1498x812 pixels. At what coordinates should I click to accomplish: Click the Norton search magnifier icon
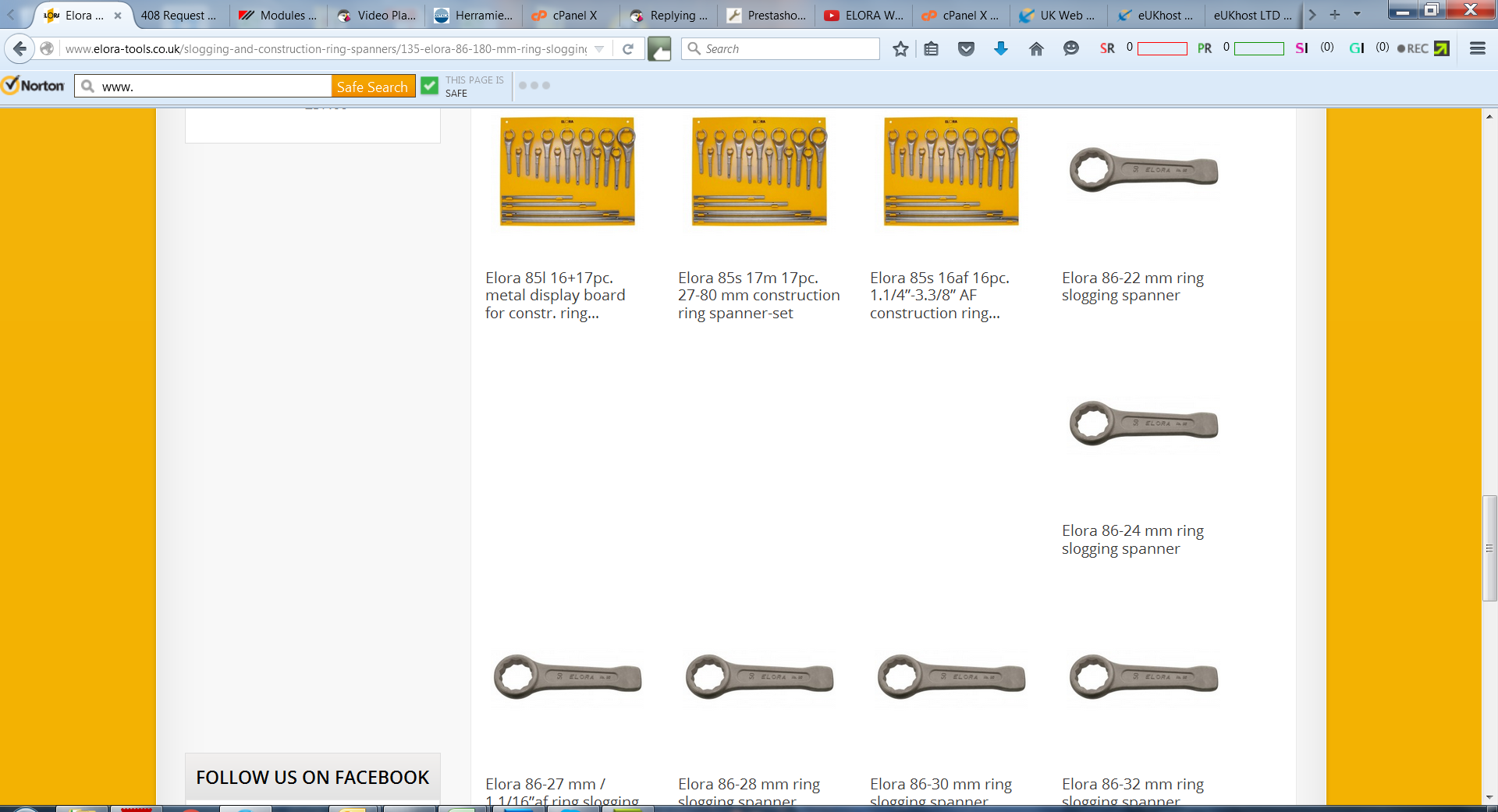(88, 86)
